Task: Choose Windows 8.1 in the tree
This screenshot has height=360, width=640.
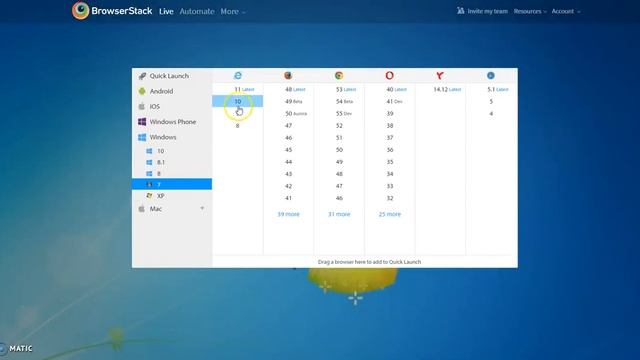Action: (x=172, y=162)
